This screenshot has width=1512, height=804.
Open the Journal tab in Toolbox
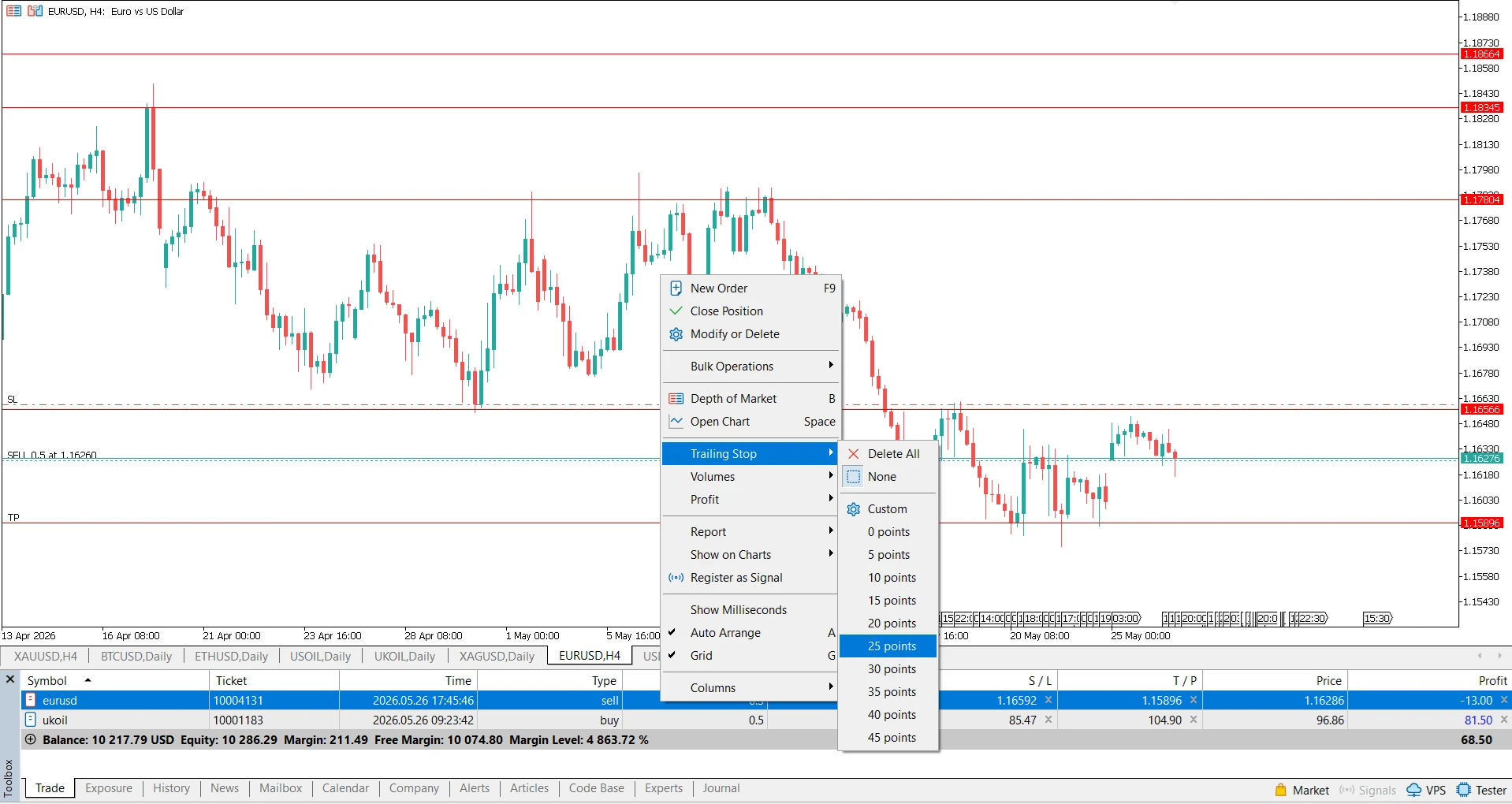(721, 788)
